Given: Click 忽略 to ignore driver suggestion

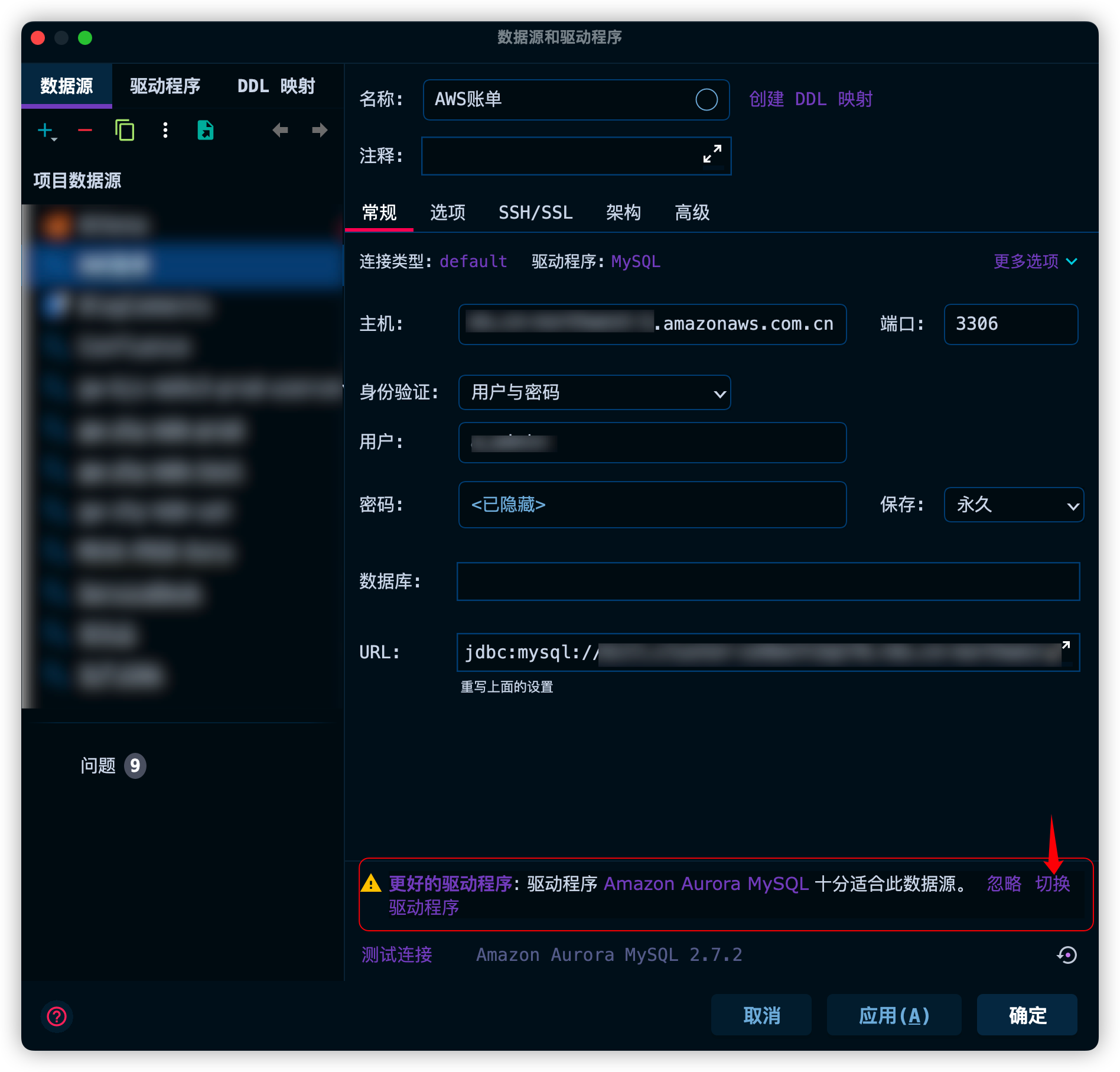Looking at the screenshot, I should (1003, 885).
